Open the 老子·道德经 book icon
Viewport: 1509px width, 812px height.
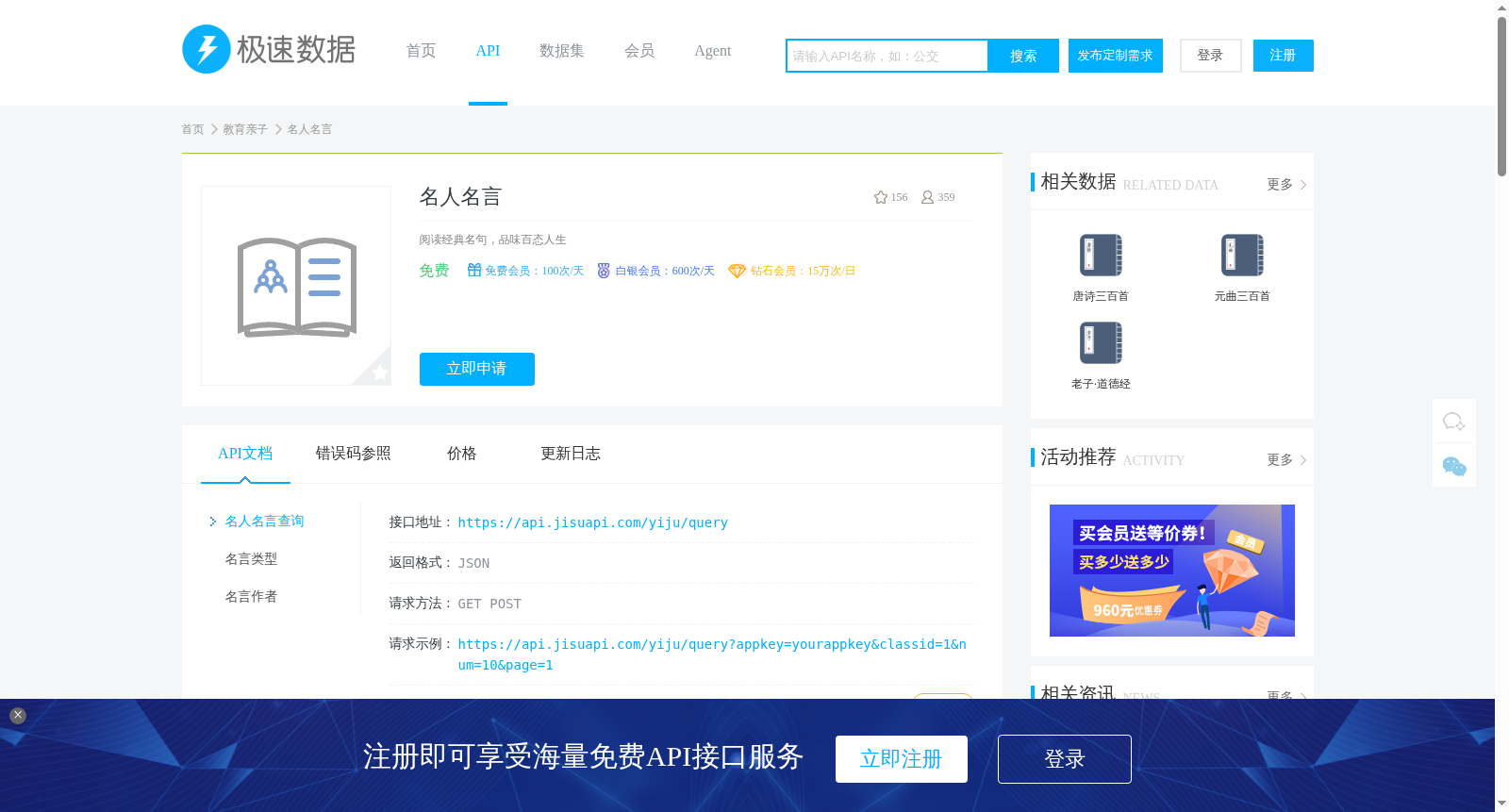coord(1101,342)
